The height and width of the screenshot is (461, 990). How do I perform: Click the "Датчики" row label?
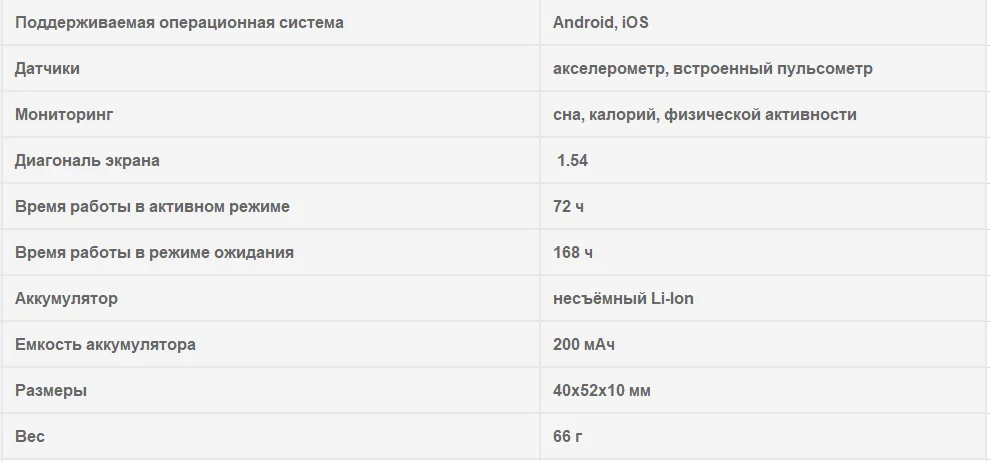click(x=47, y=69)
